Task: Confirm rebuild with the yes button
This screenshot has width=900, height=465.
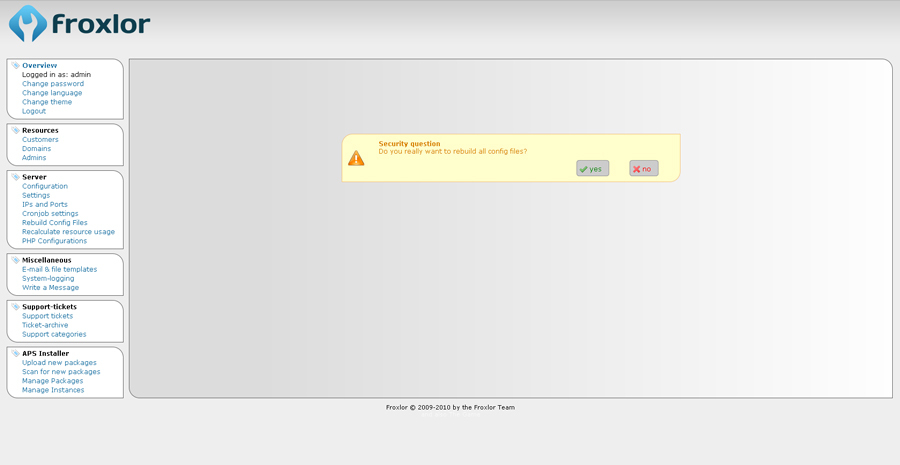Action: click(592, 168)
